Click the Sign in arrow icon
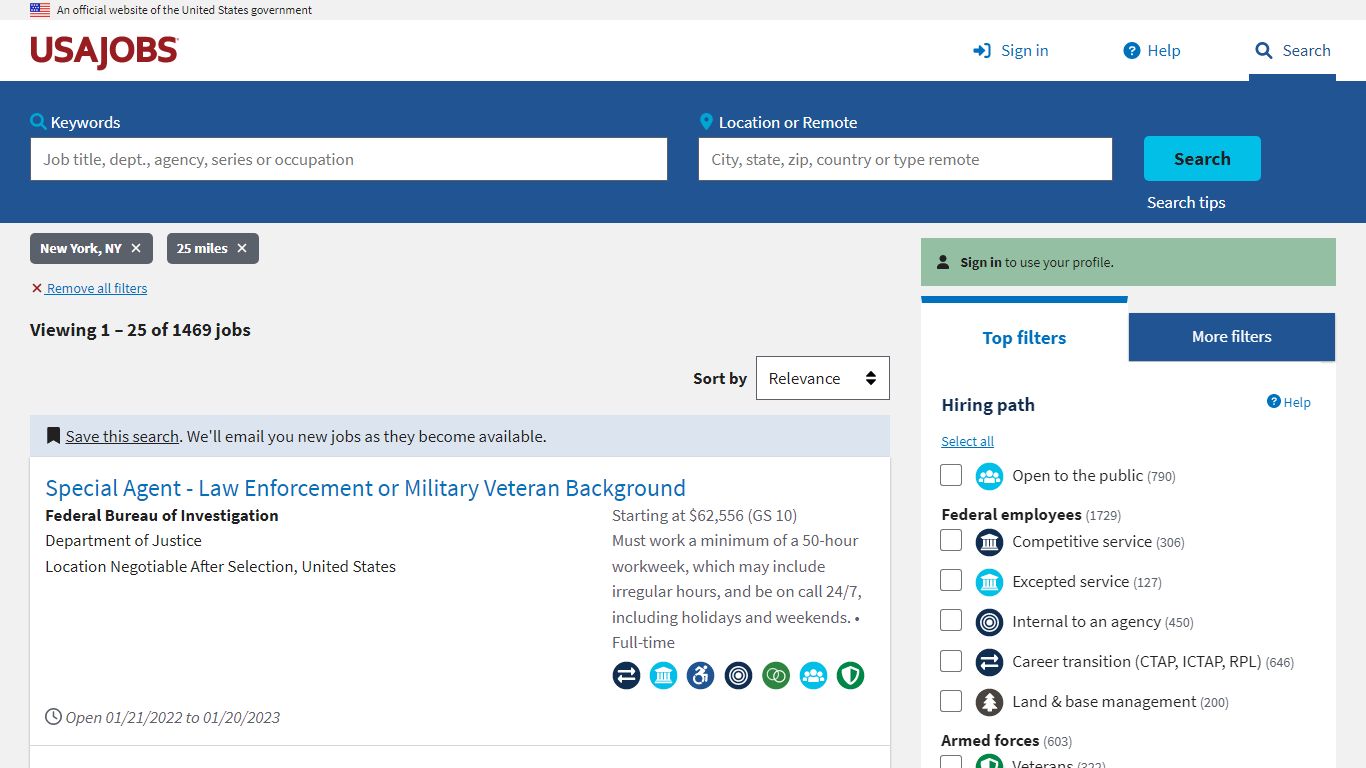Image resolution: width=1366 pixels, height=768 pixels. pyautogui.click(x=982, y=51)
